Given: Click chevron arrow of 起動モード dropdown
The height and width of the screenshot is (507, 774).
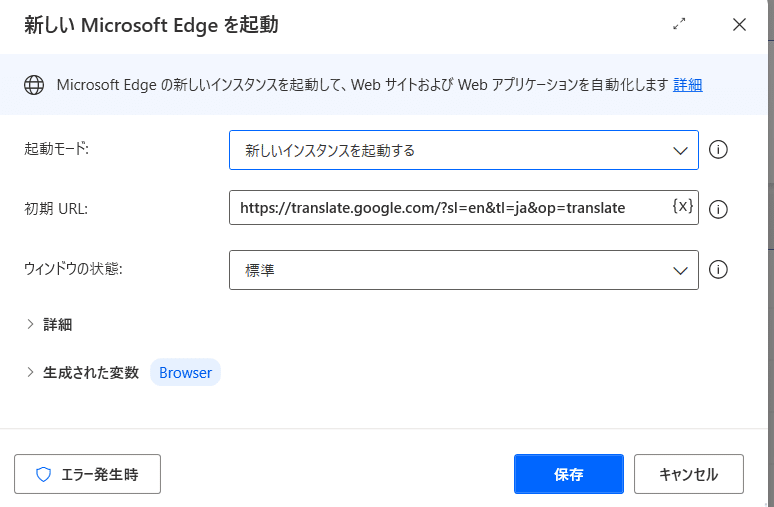Looking at the screenshot, I should [x=680, y=151].
